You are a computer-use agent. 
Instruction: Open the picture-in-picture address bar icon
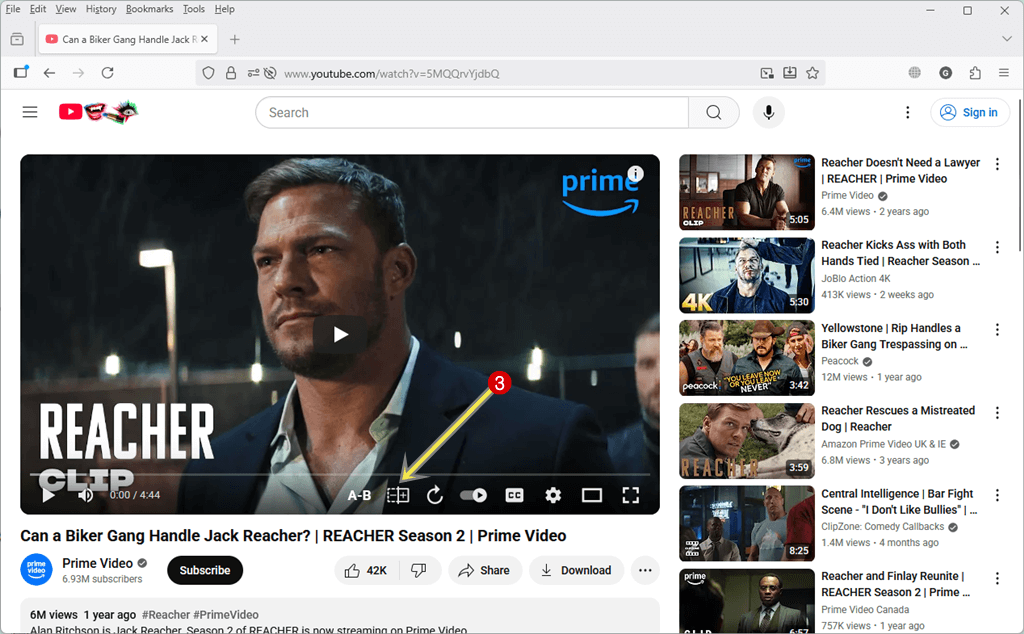click(x=767, y=73)
